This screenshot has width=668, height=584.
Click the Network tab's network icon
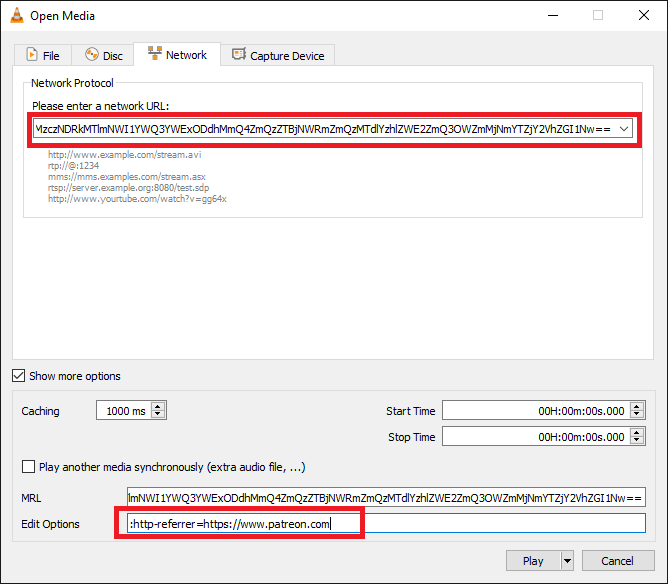pyautogui.click(x=155, y=54)
